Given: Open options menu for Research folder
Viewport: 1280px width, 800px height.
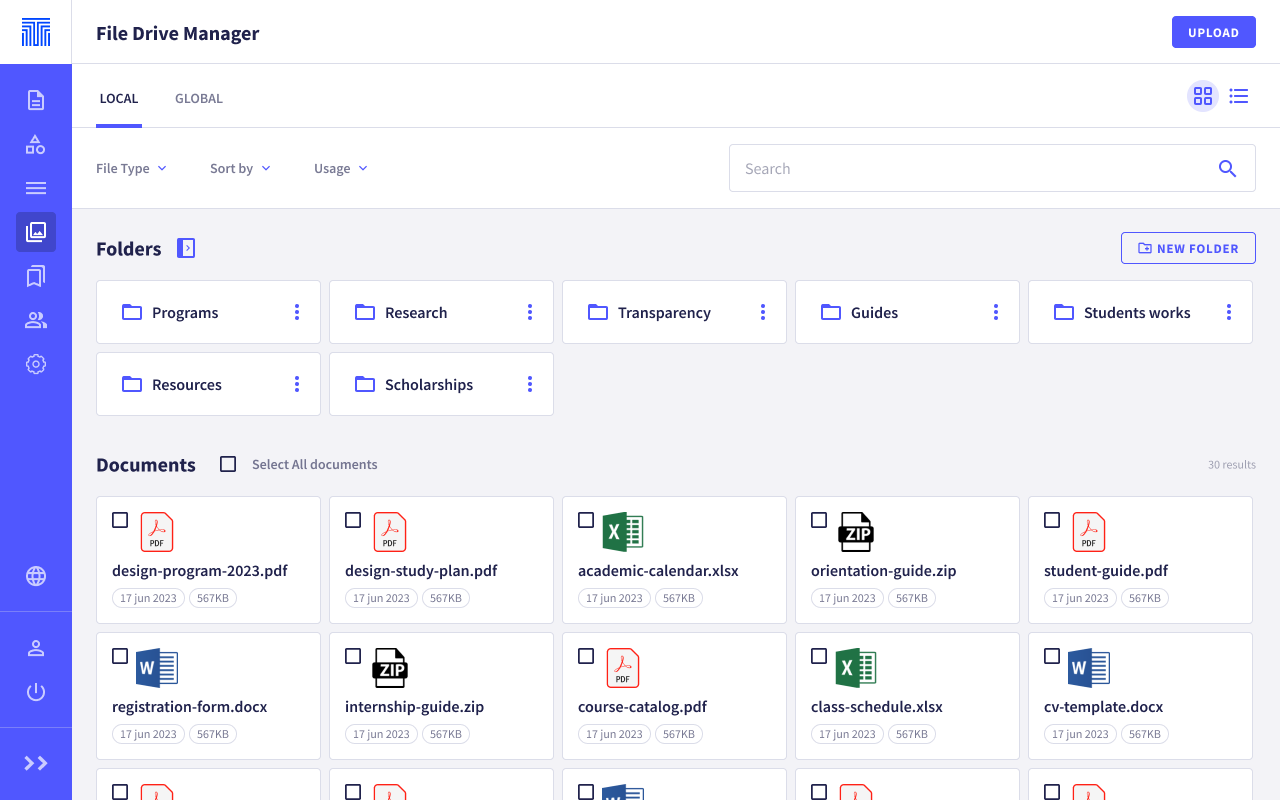Looking at the screenshot, I should pos(530,312).
